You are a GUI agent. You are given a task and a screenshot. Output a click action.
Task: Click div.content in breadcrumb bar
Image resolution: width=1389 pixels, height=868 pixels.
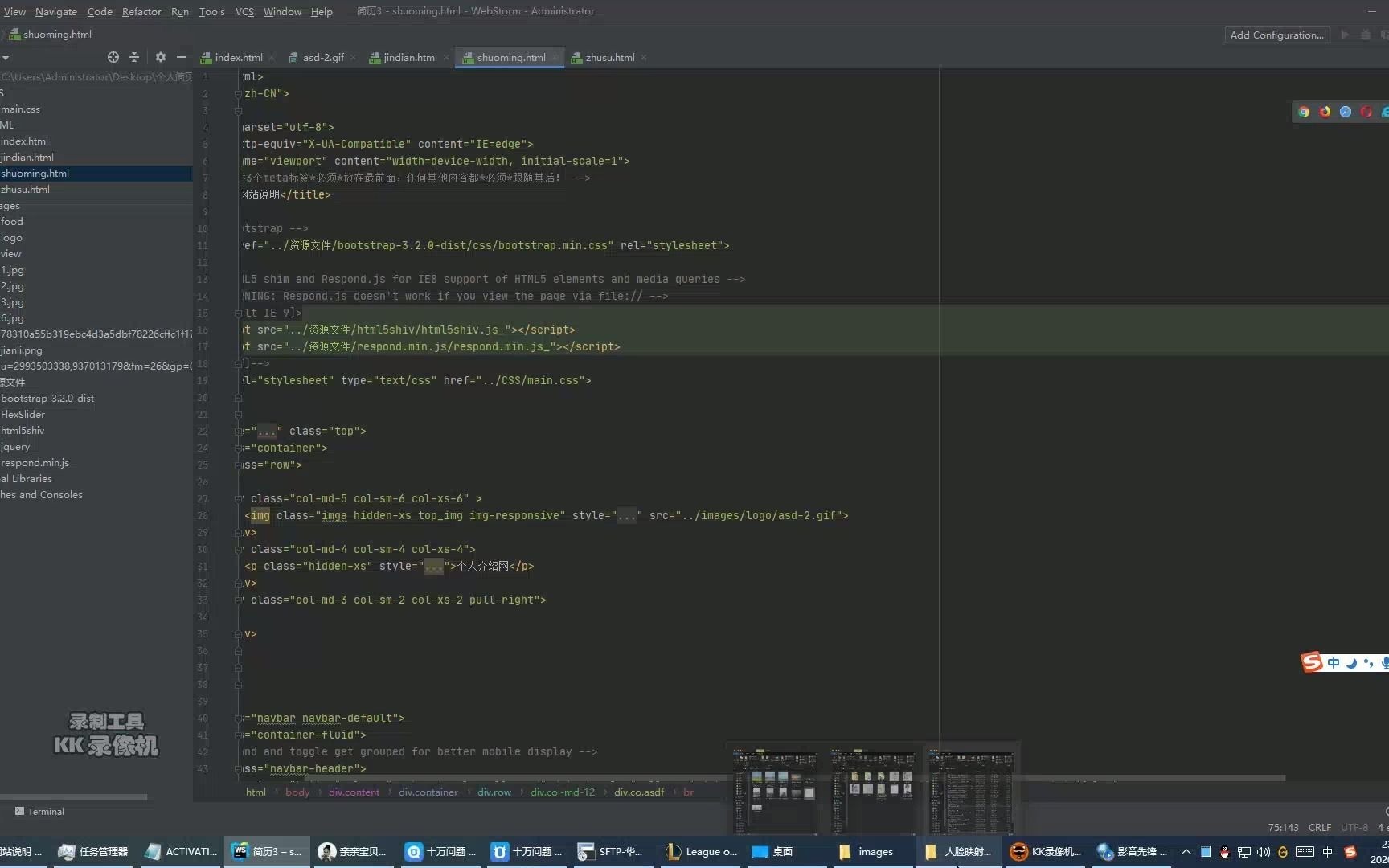354,792
